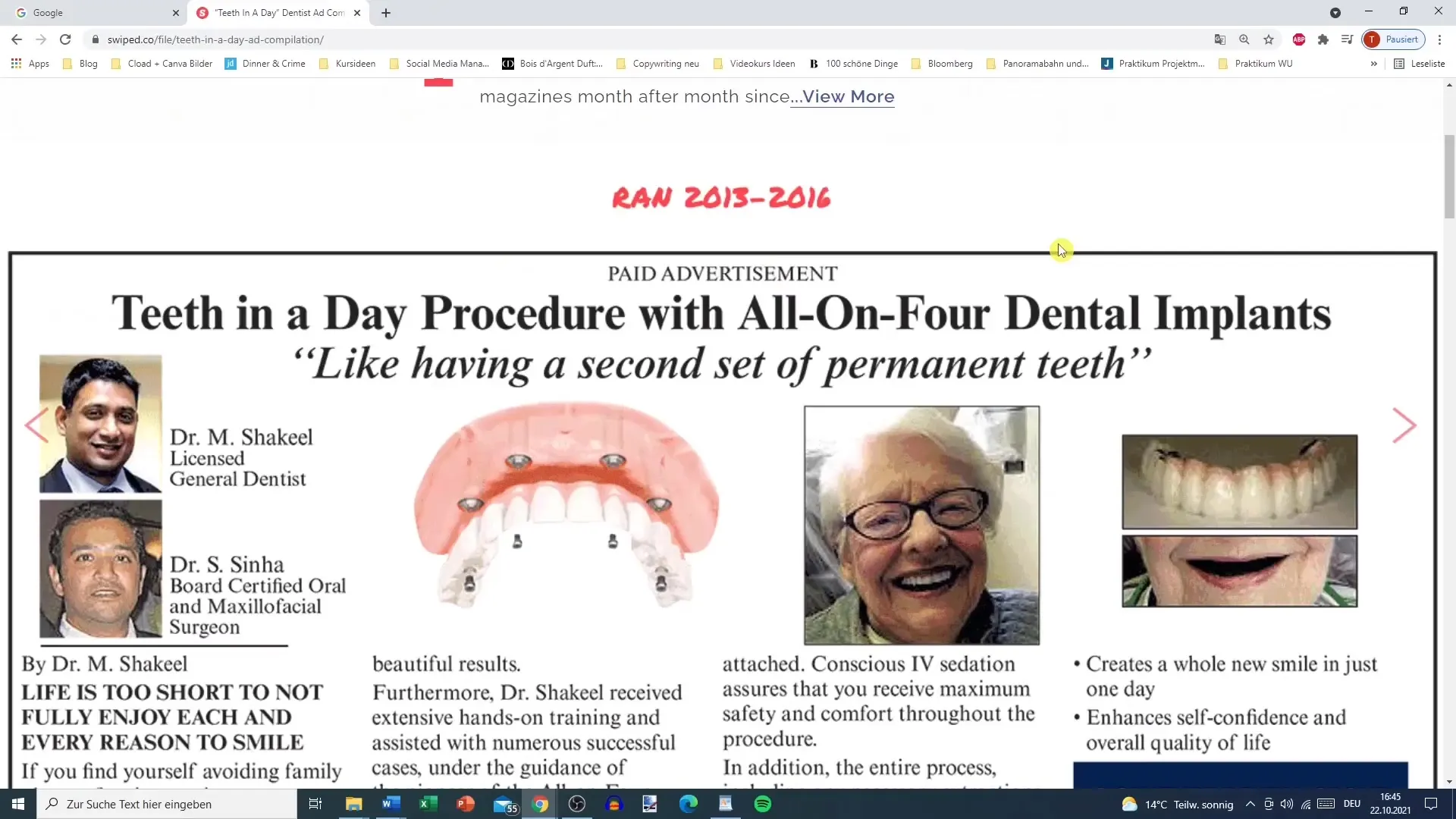1456x819 pixels.
Task: Open PowerPoint from the taskbar
Action: 465,804
